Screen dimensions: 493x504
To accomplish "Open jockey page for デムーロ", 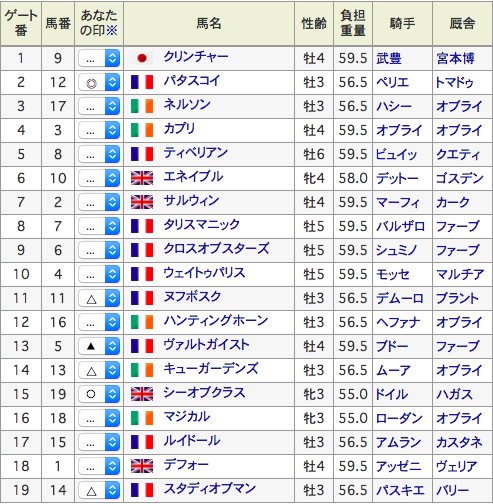I will tap(400, 299).
